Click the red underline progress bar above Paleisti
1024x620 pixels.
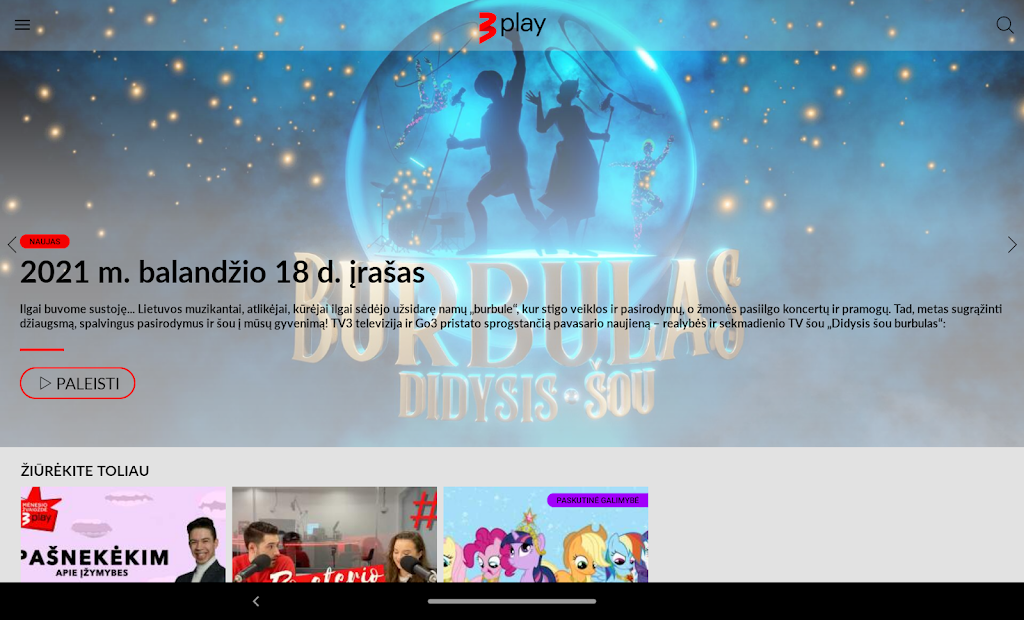pos(42,349)
